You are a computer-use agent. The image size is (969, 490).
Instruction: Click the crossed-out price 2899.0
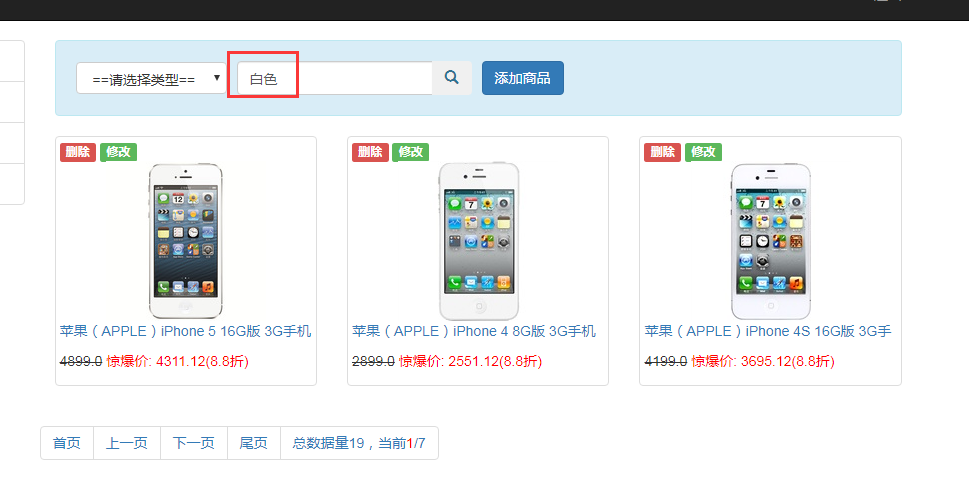tap(373, 361)
